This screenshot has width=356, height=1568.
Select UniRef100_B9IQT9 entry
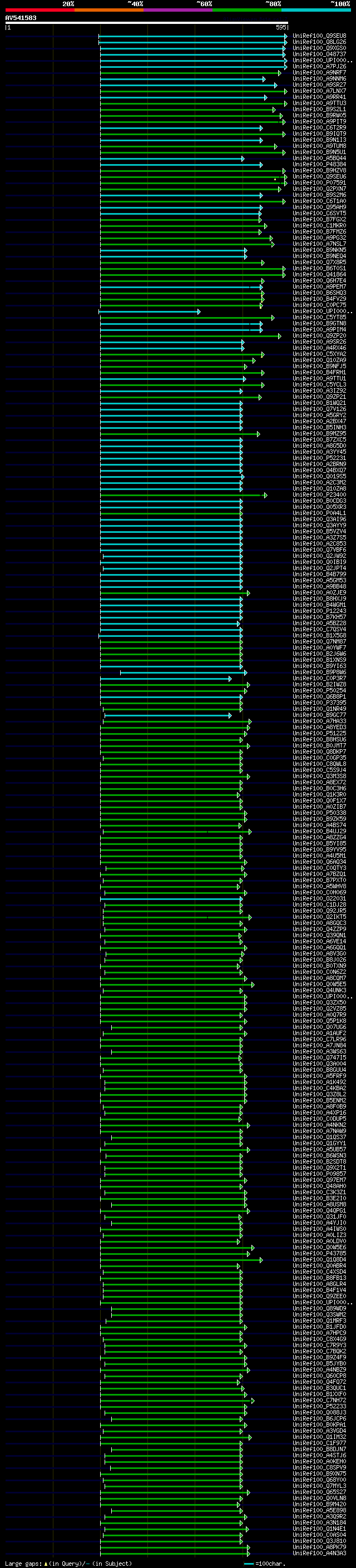319,134
